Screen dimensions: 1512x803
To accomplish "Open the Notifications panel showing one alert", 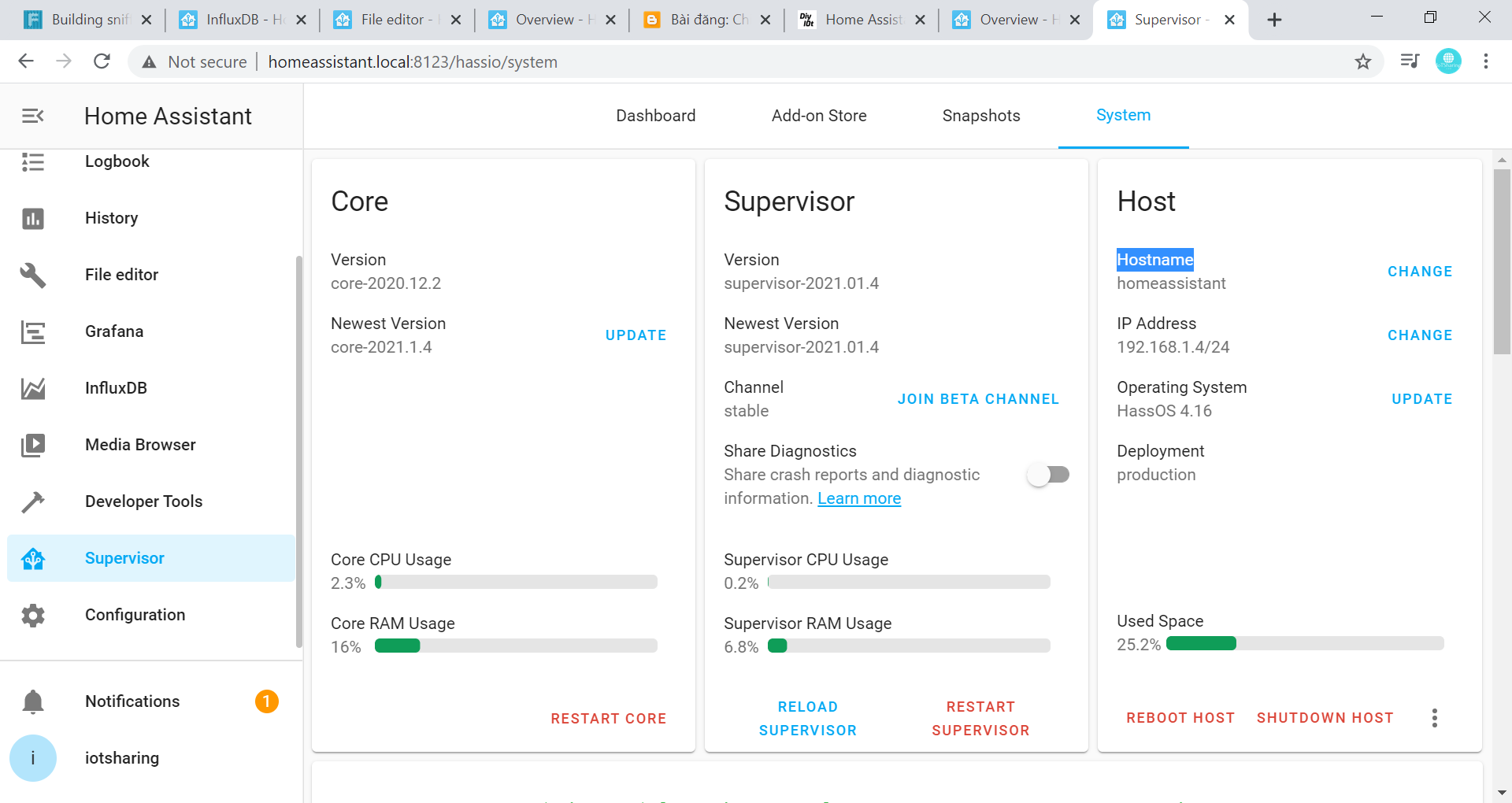I will pos(132,701).
